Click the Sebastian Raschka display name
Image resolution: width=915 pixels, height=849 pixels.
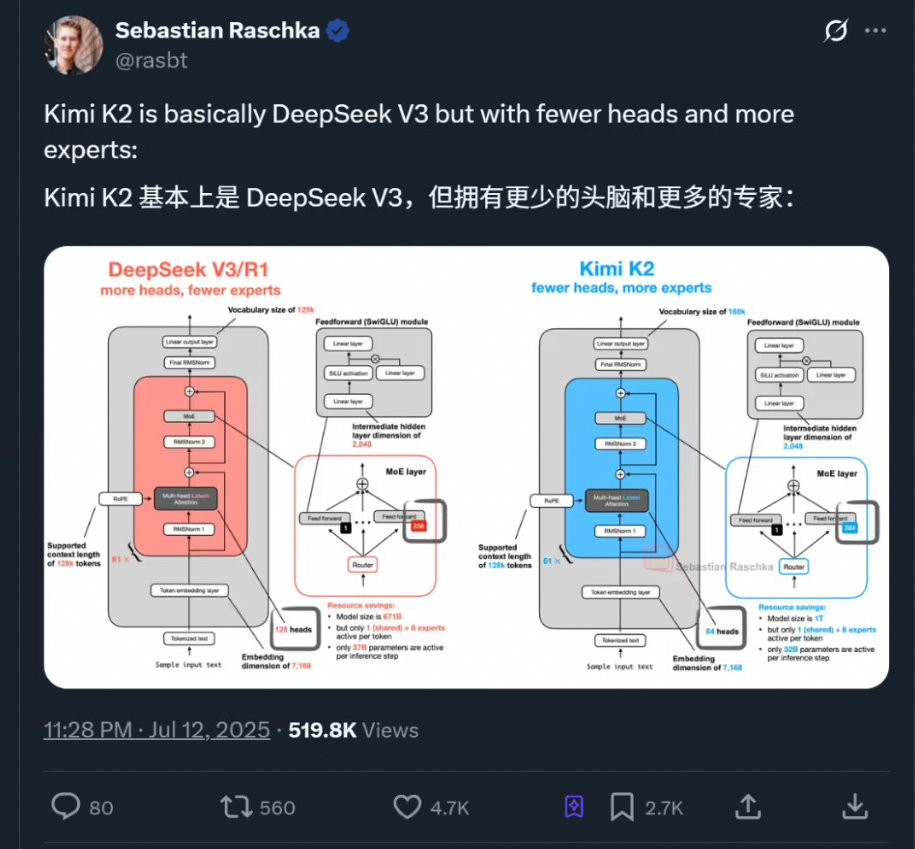pyautogui.click(x=217, y=30)
